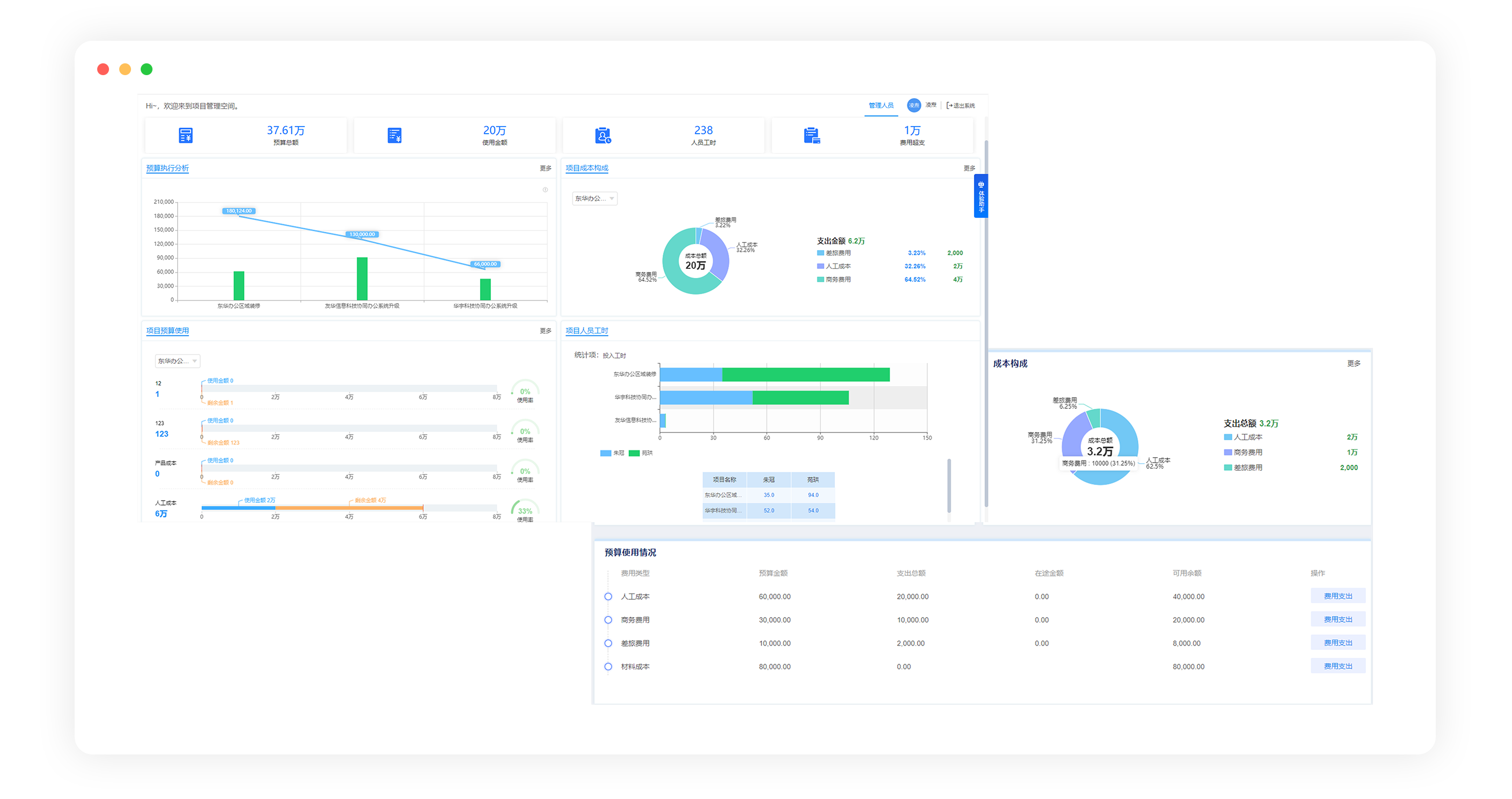Screen dimensions: 1512x799
Task: Open project dropdown in 项目成本构成 panel
Action: click(x=594, y=199)
